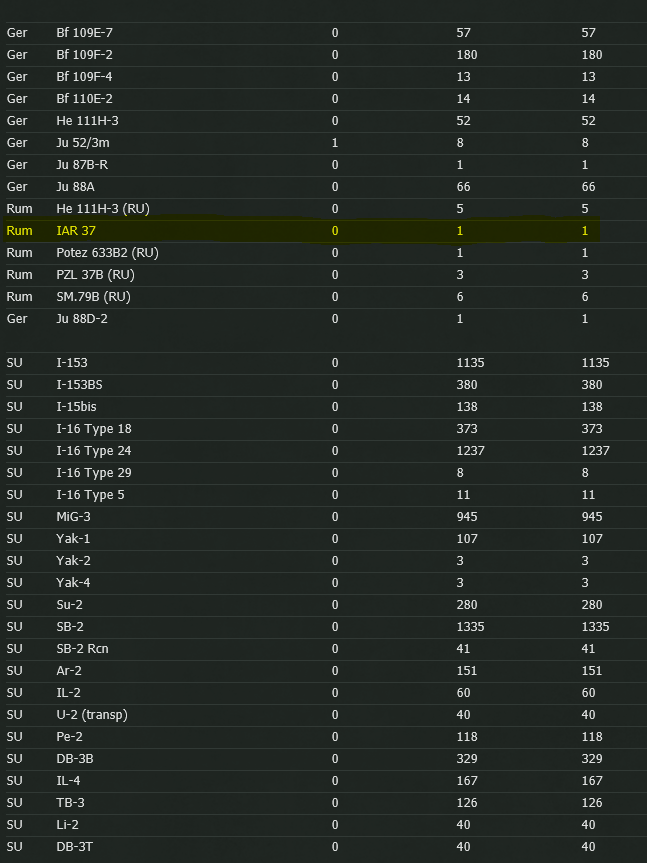
Task: Select the DB-3T aircraft row name
Action: click(75, 847)
